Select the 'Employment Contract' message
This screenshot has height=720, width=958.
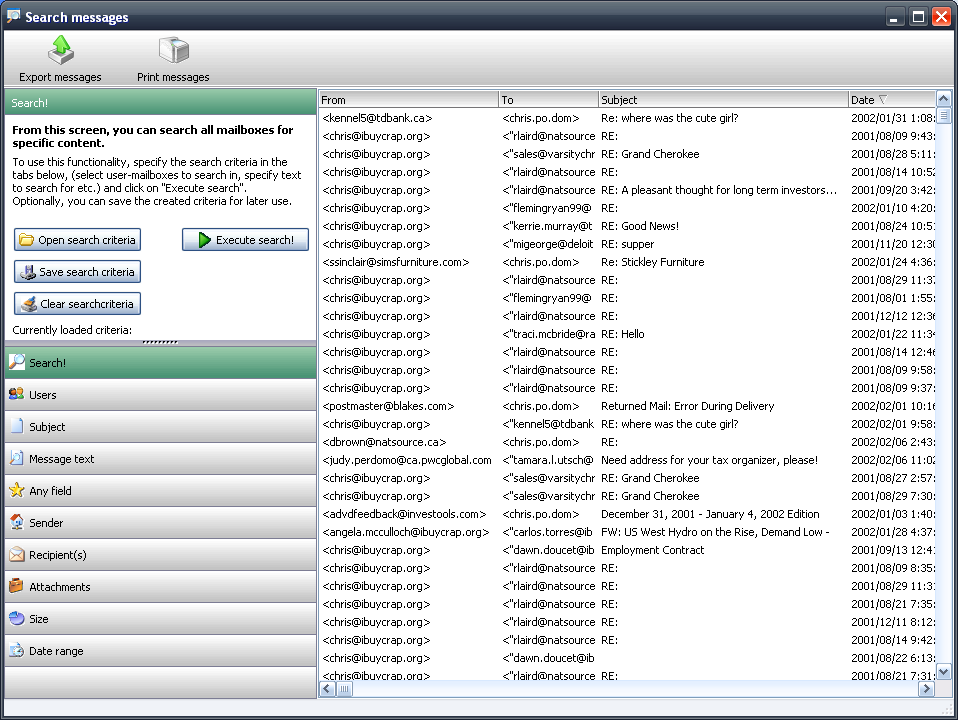click(627, 550)
